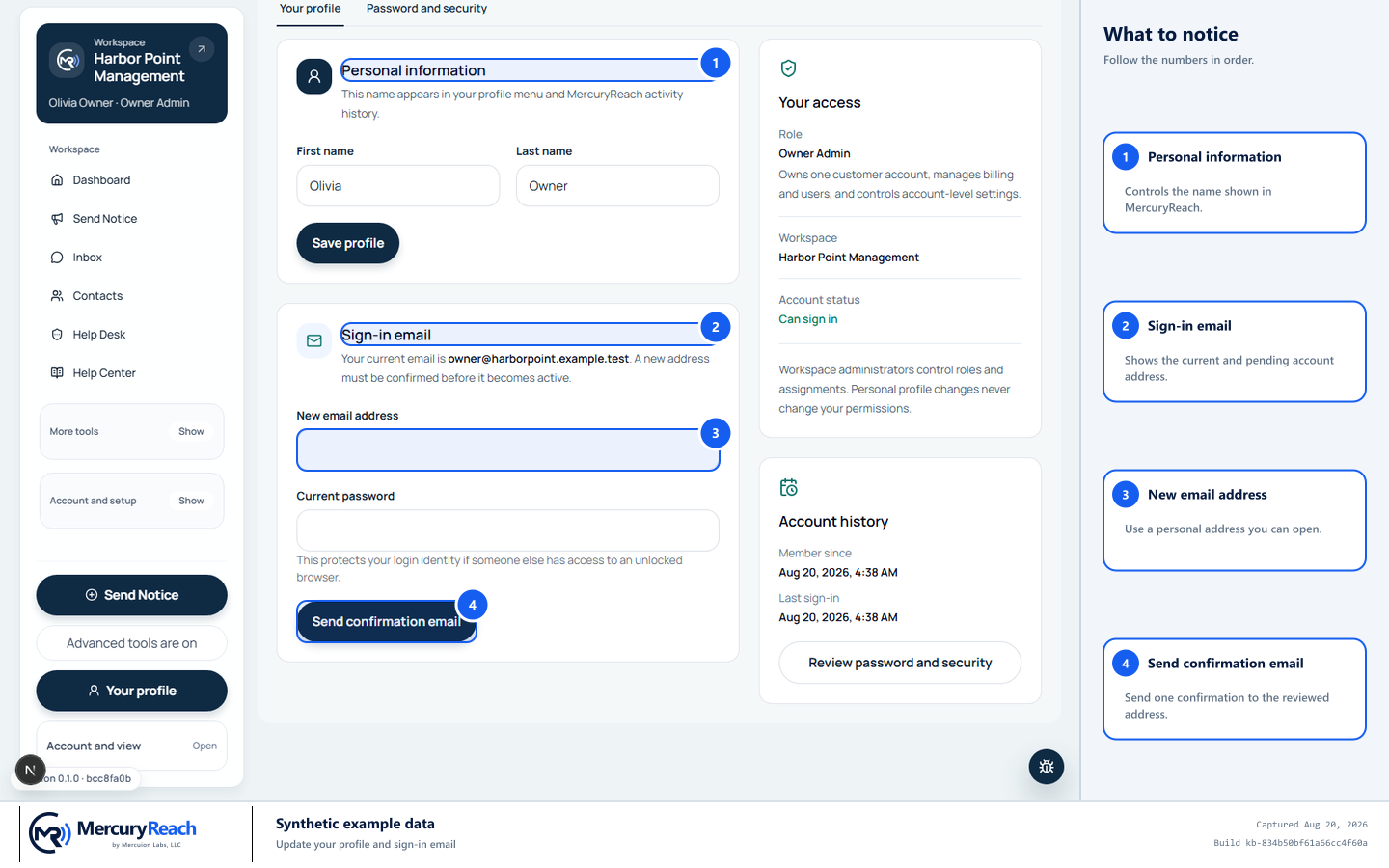Click the Harbor Point Management workspace logo
The height and width of the screenshot is (868, 1389).
click(67, 60)
